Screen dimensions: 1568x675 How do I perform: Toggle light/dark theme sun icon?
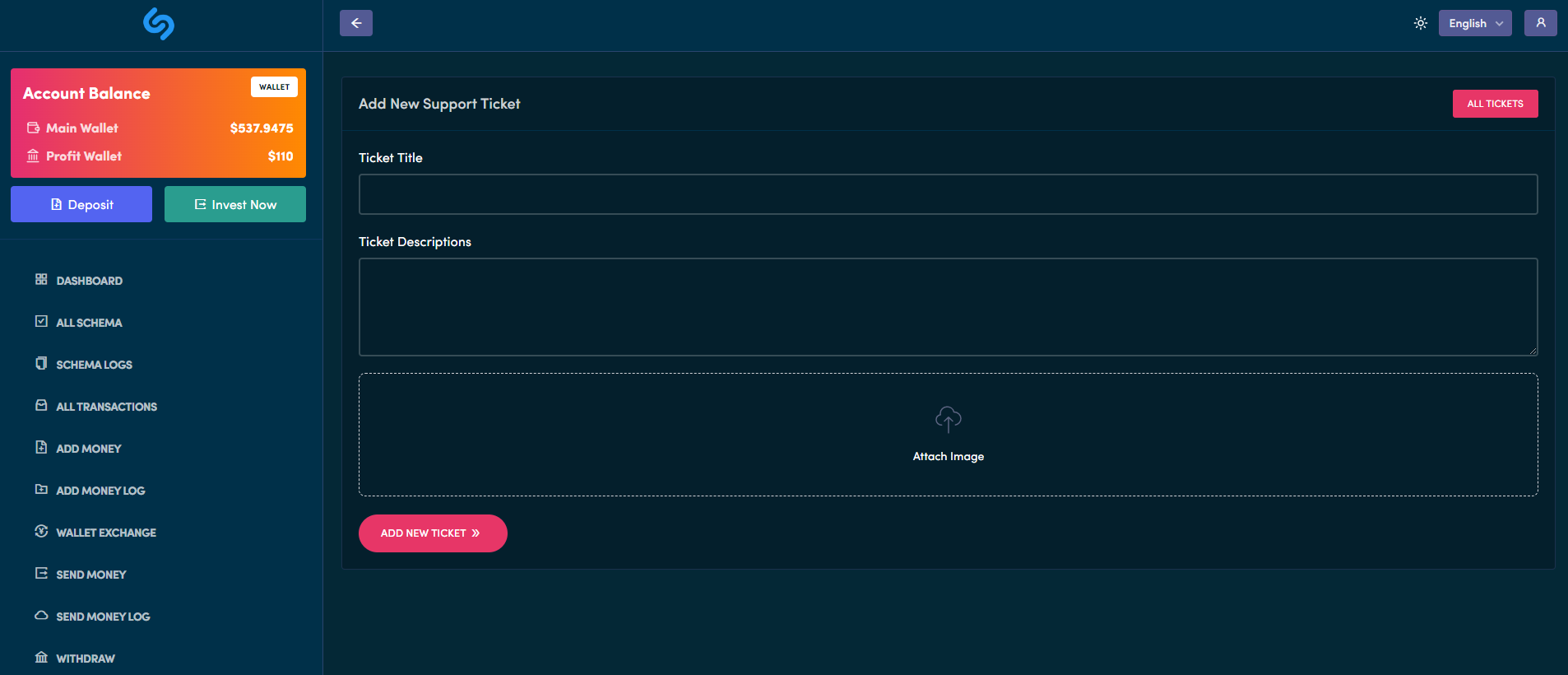[x=1420, y=23]
